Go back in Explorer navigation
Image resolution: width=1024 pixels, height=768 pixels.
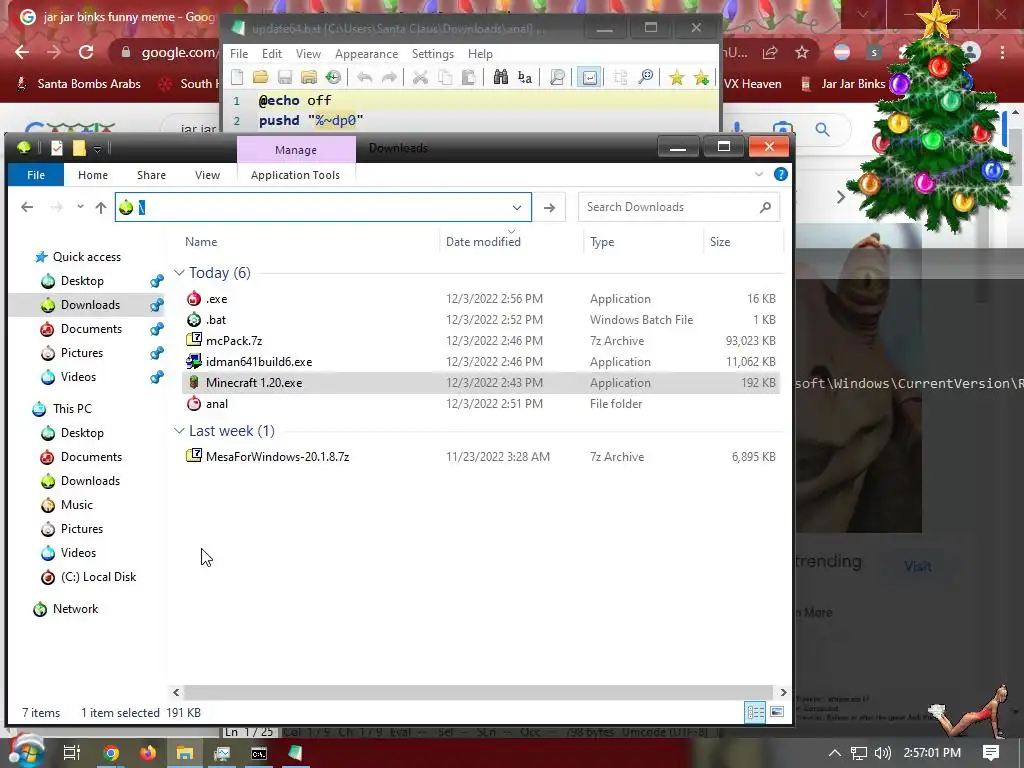point(27,207)
